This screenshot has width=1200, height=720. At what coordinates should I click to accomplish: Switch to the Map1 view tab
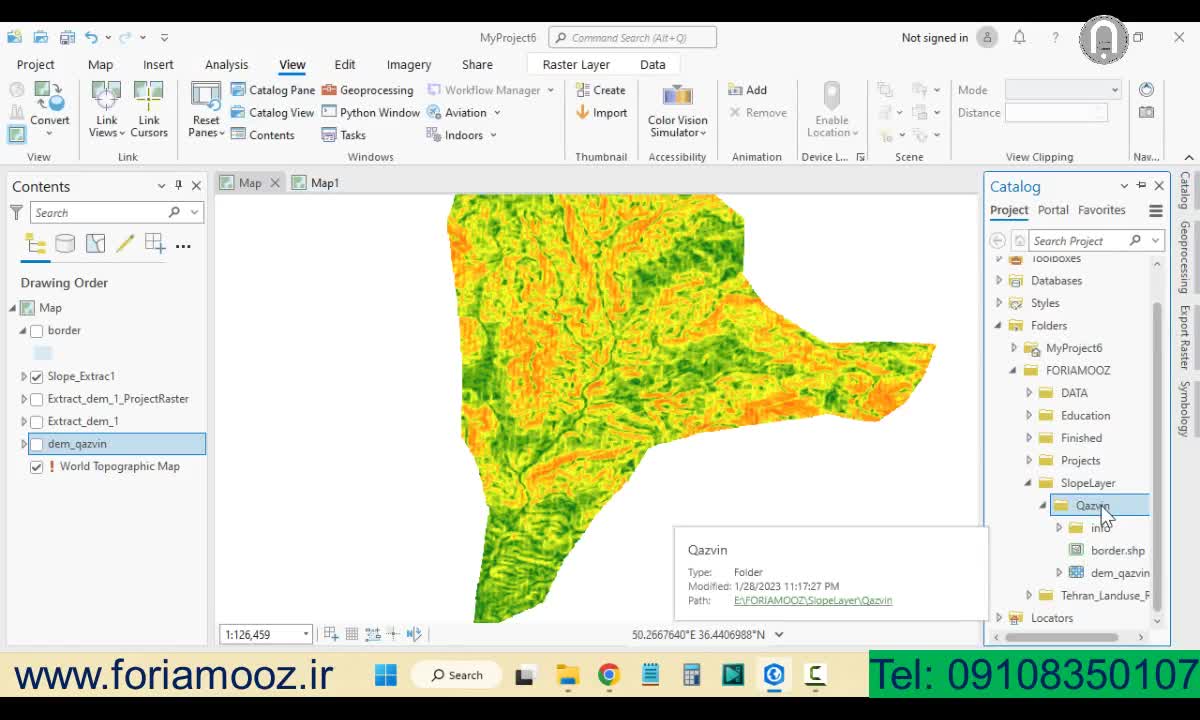(x=324, y=183)
